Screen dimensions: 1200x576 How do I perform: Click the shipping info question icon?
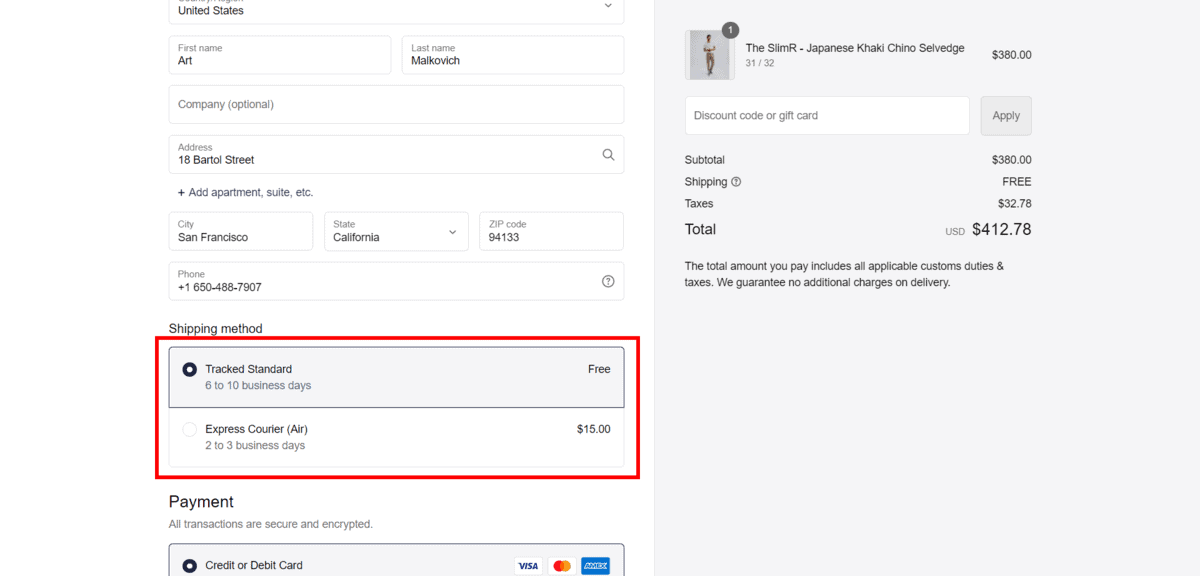coord(736,182)
